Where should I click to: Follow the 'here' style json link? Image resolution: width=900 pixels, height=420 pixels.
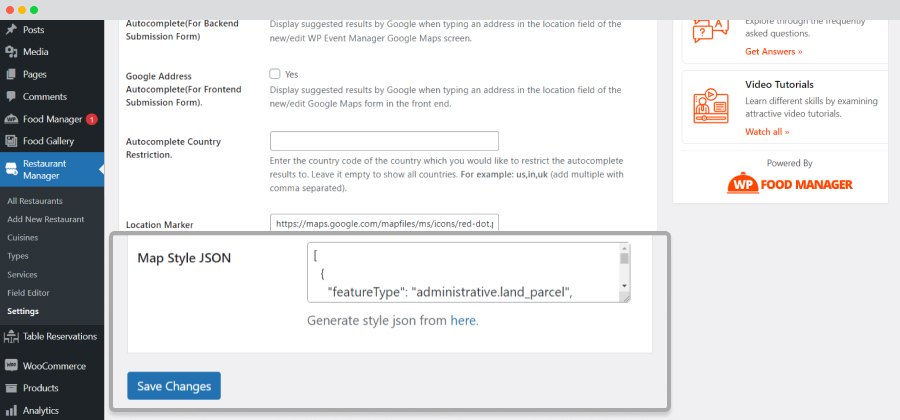point(463,321)
